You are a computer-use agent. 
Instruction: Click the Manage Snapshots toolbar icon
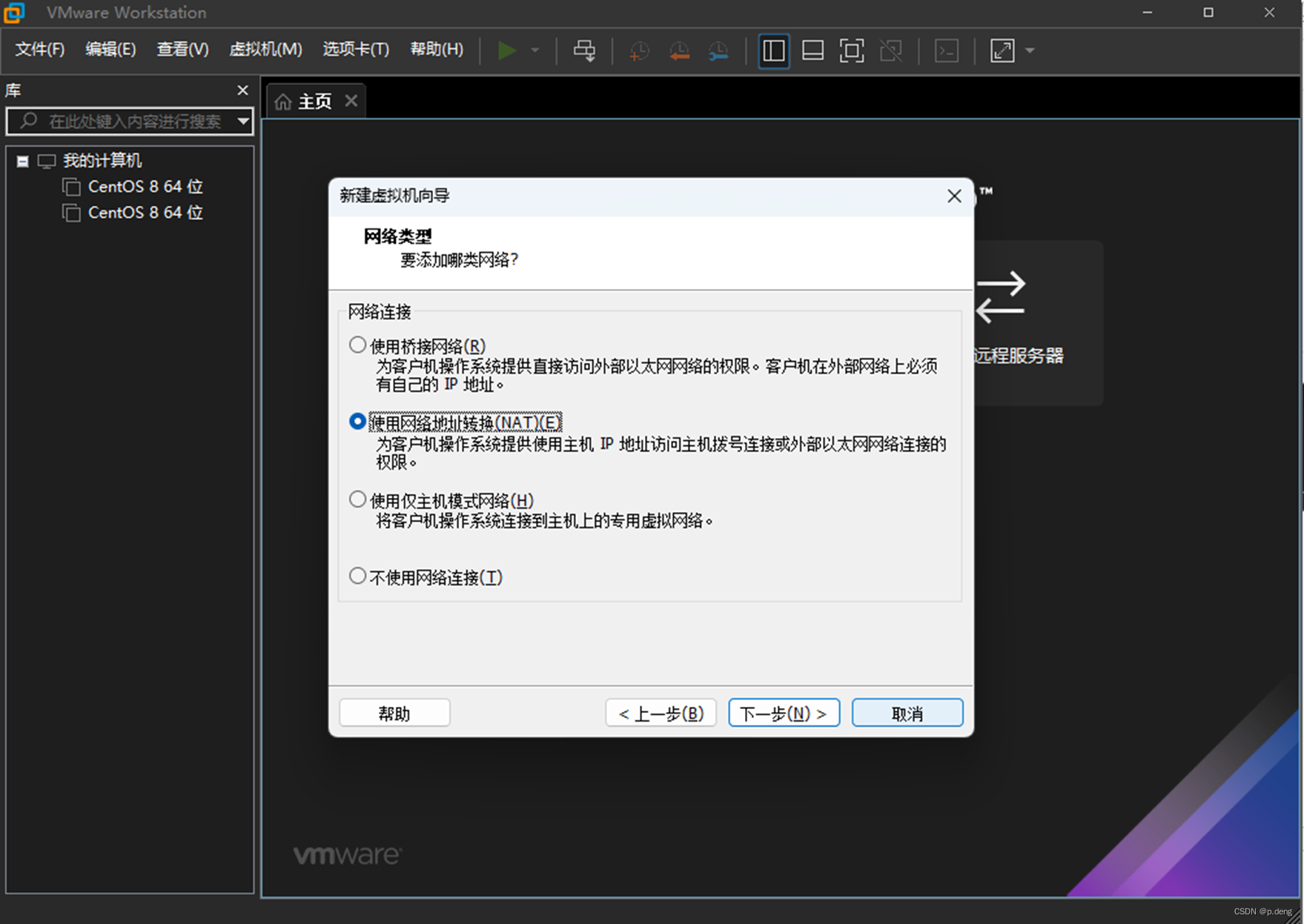pyautogui.click(x=718, y=50)
